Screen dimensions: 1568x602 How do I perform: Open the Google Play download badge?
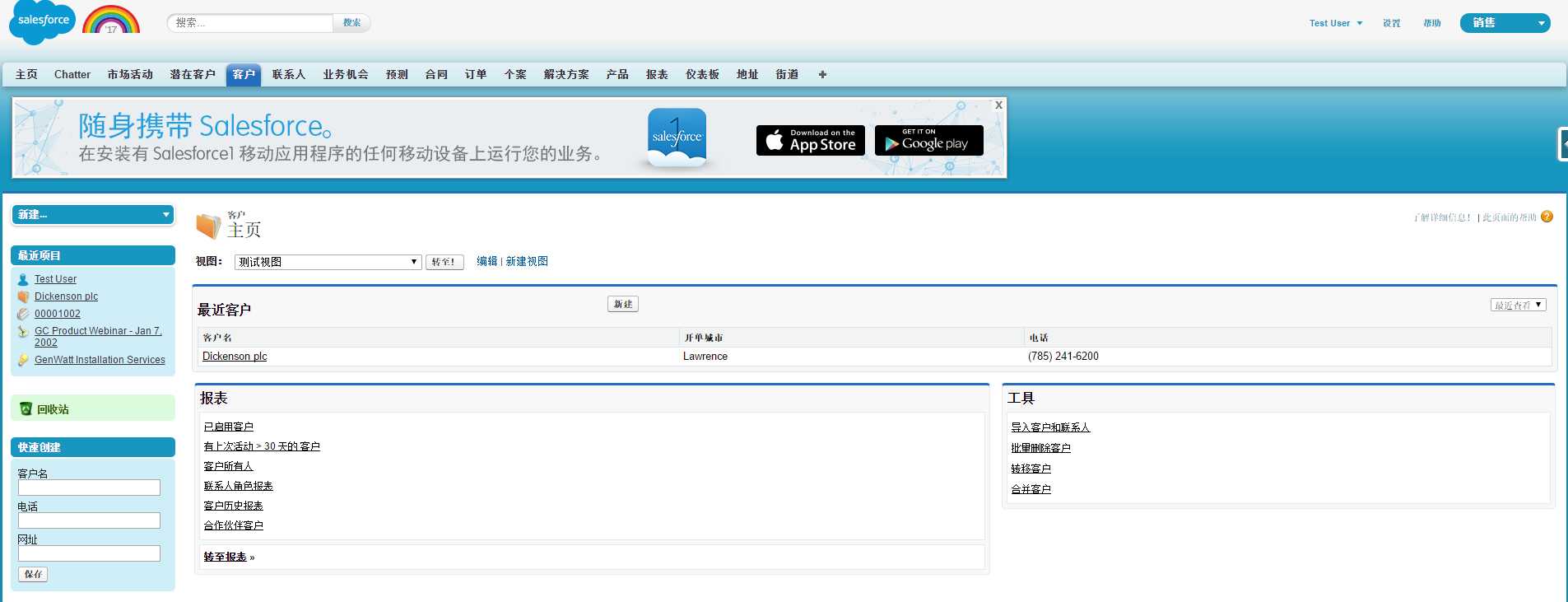pos(928,140)
